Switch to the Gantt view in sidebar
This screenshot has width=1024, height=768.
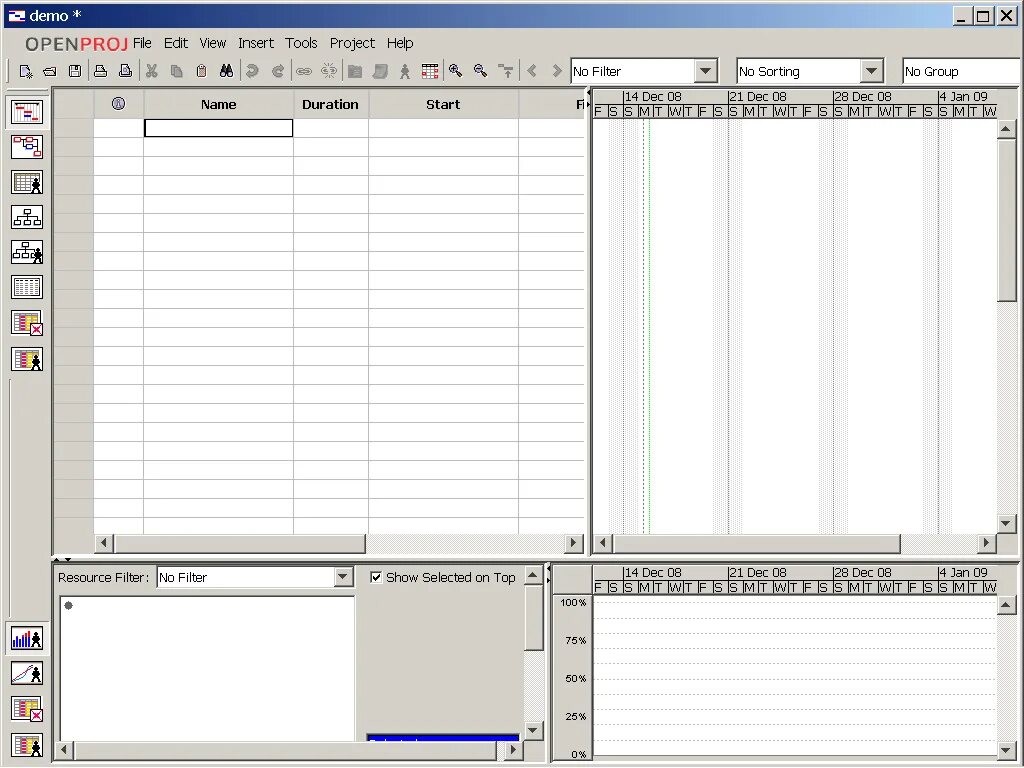click(27, 112)
